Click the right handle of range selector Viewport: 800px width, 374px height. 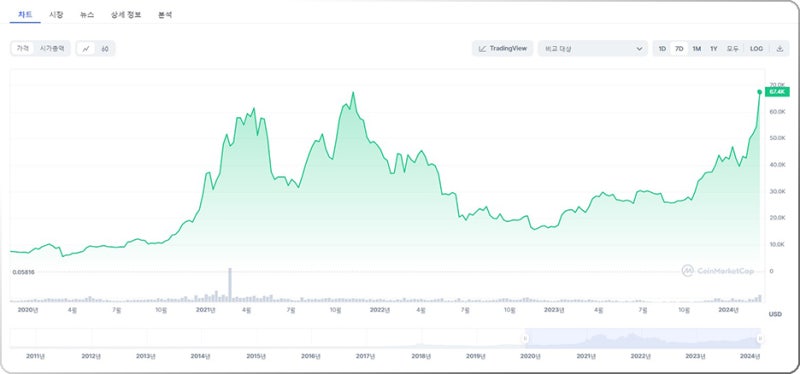760,338
